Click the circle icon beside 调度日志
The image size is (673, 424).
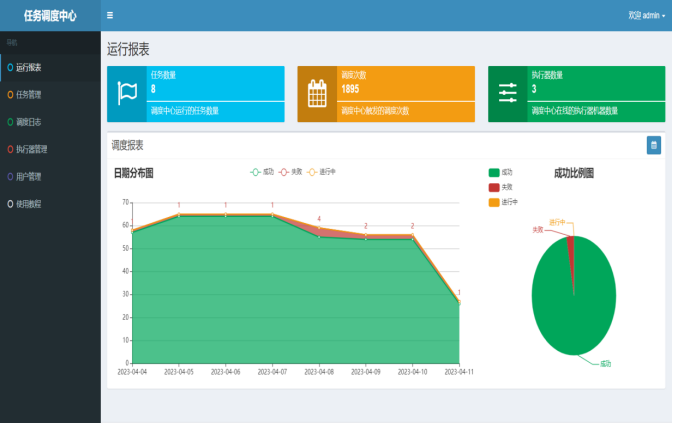[x=10, y=122]
